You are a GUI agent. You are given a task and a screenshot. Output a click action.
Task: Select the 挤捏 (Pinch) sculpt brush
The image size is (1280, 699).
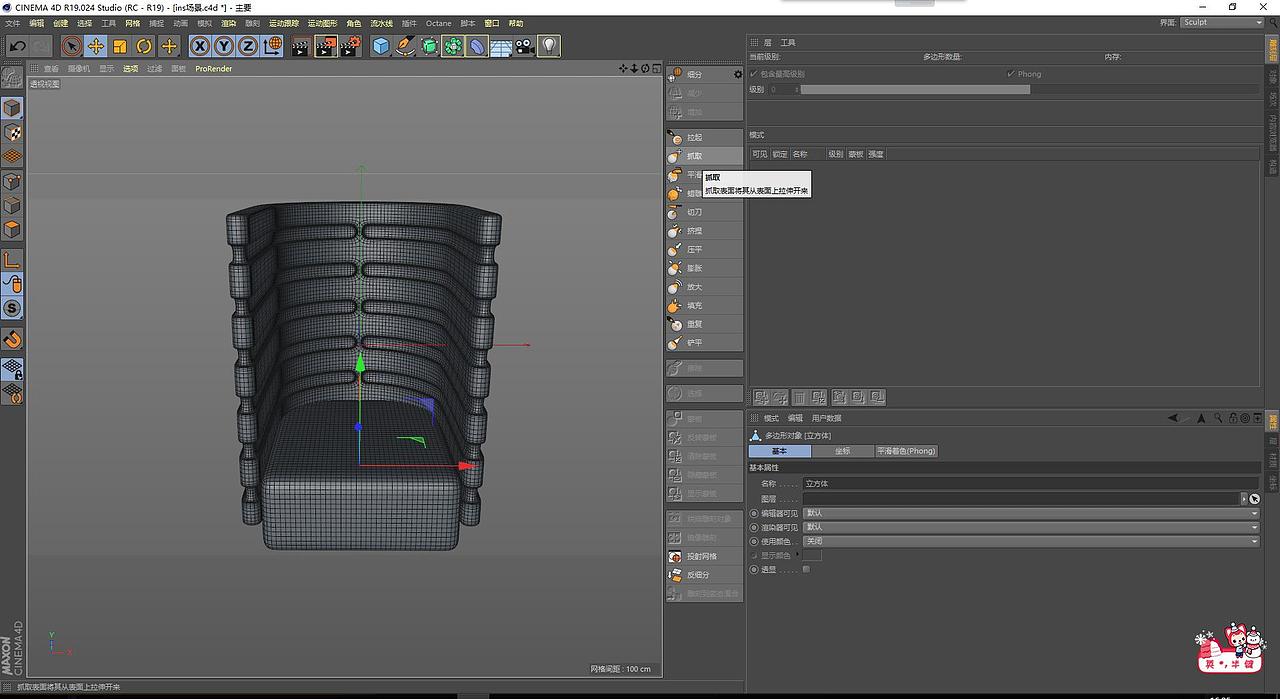[704, 231]
